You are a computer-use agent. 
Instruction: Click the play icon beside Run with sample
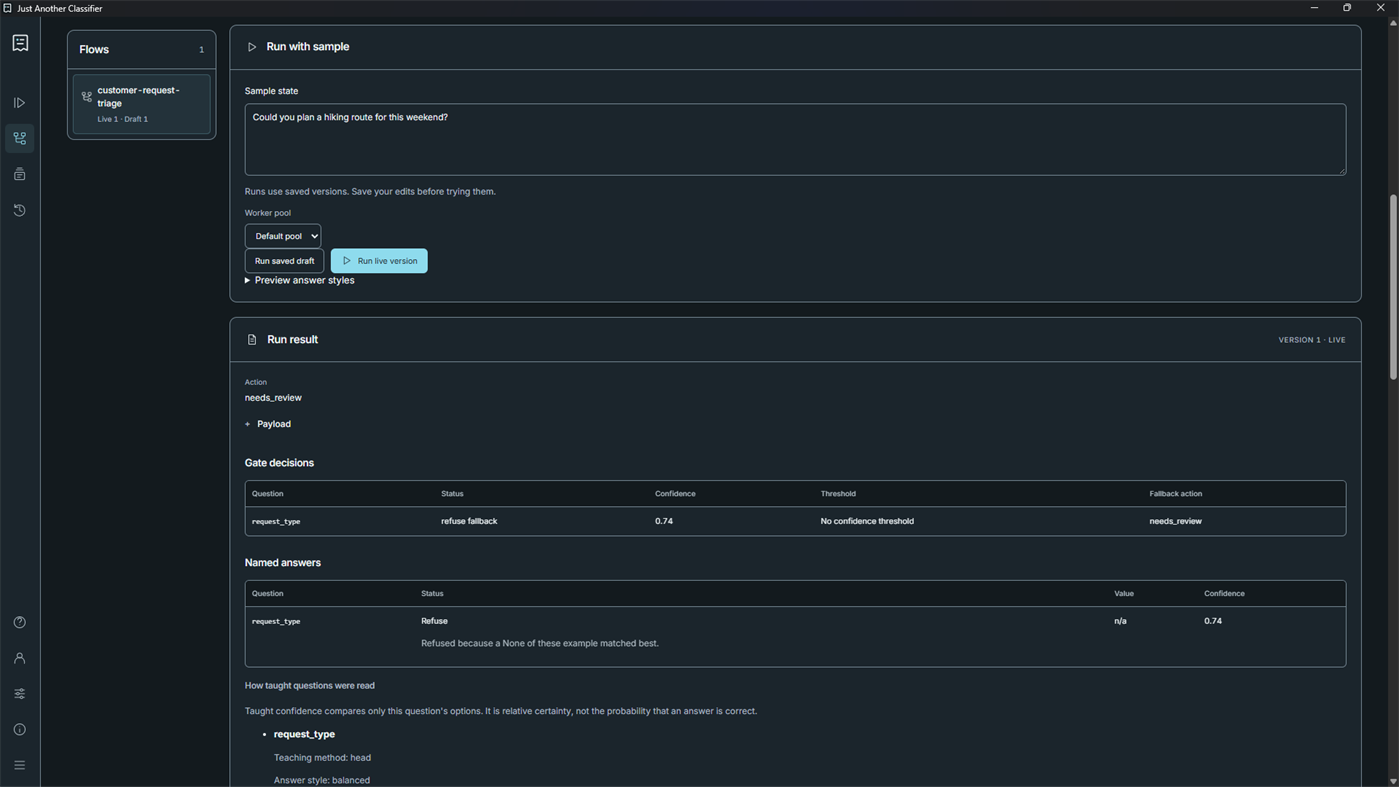252,47
